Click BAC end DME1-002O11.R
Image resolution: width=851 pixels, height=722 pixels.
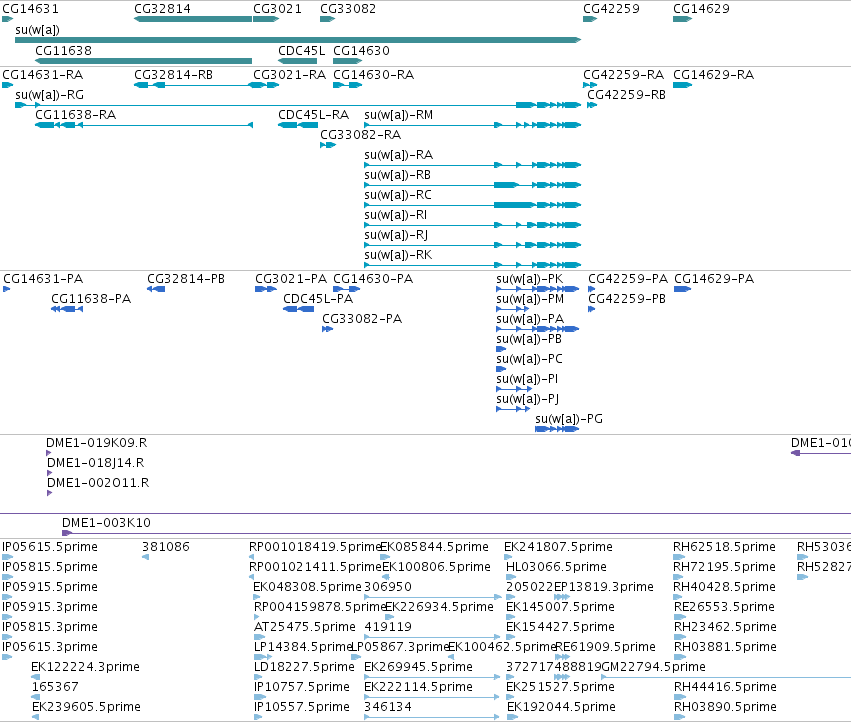point(98,483)
